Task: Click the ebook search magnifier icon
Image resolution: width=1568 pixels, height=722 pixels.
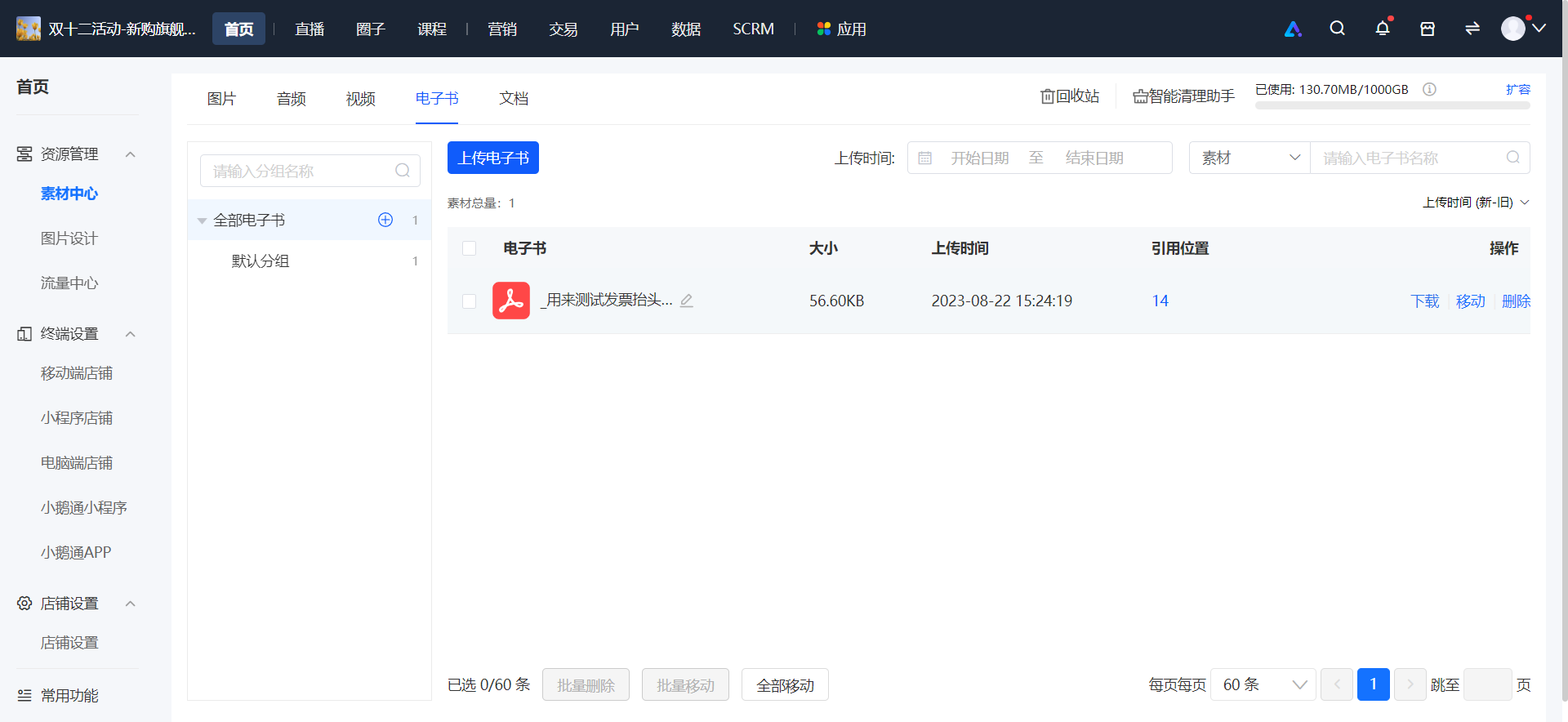Action: (x=1513, y=158)
